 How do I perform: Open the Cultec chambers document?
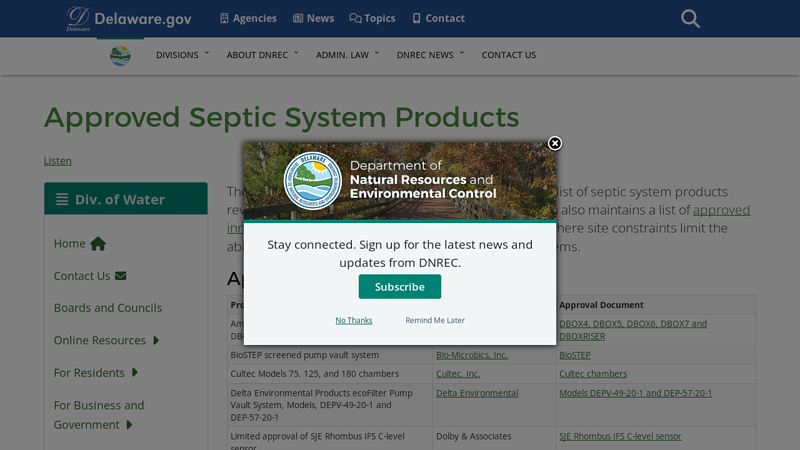[x=593, y=374]
